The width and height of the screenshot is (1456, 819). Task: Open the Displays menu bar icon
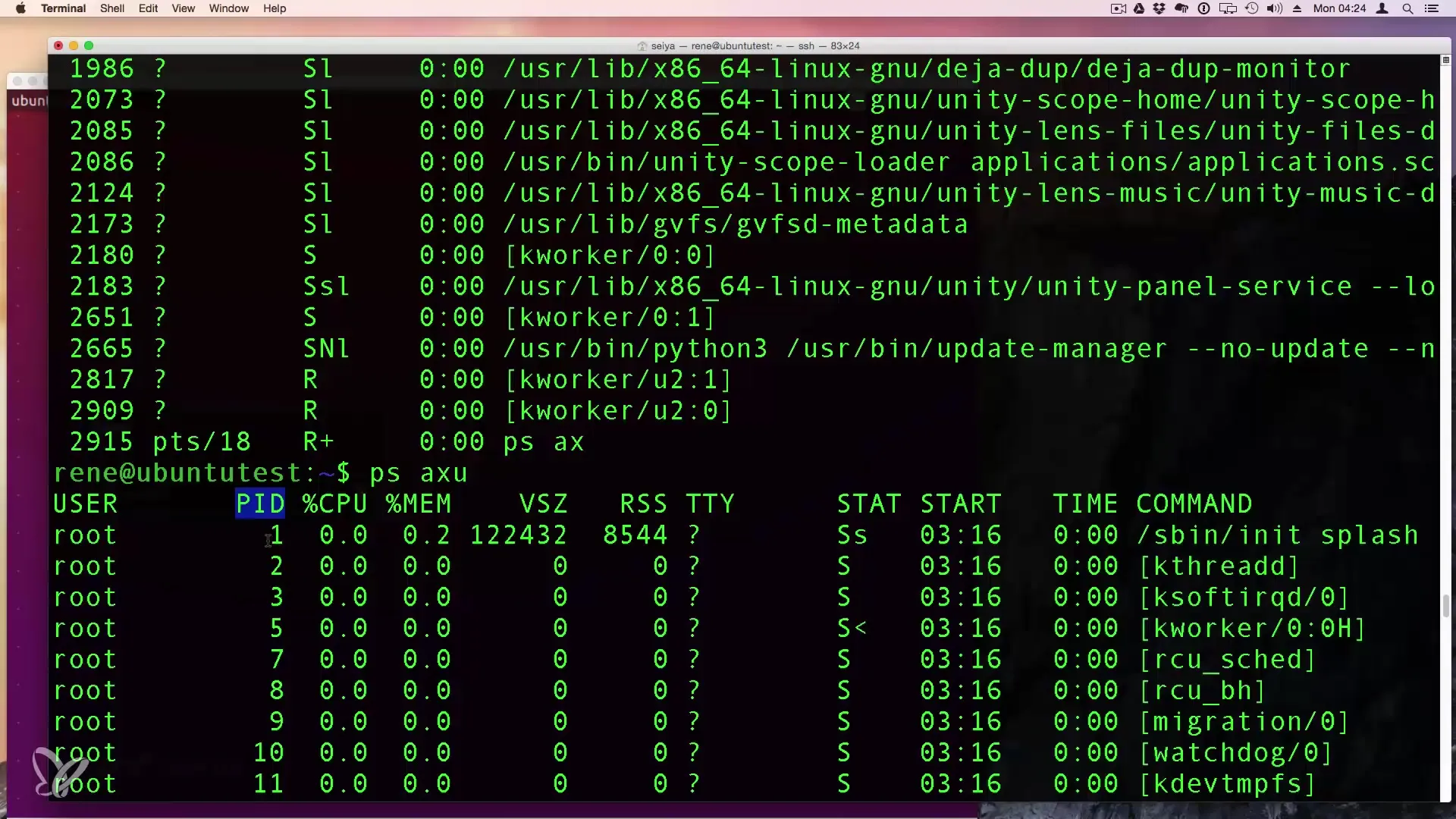point(1228,8)
